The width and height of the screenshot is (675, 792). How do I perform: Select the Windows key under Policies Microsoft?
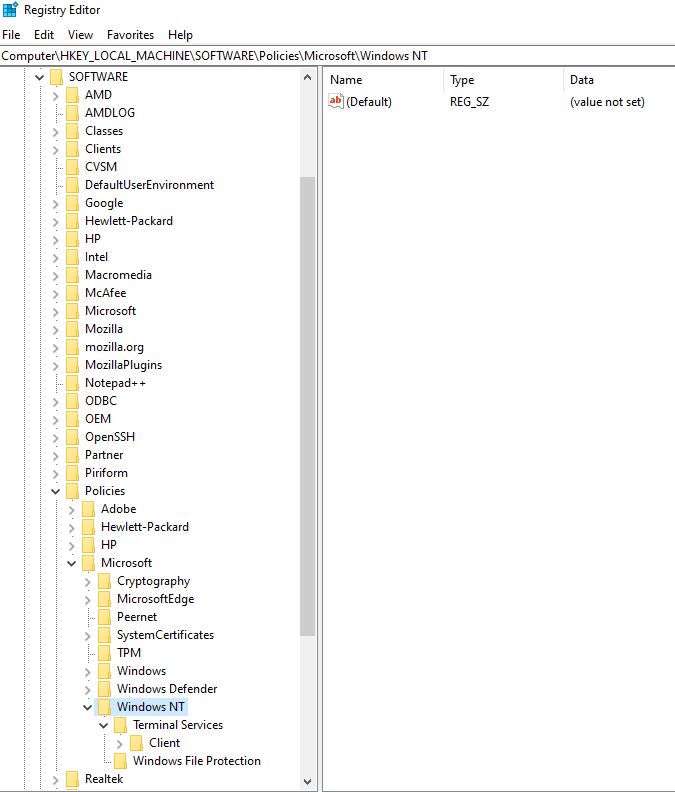(x=141, y=671)
